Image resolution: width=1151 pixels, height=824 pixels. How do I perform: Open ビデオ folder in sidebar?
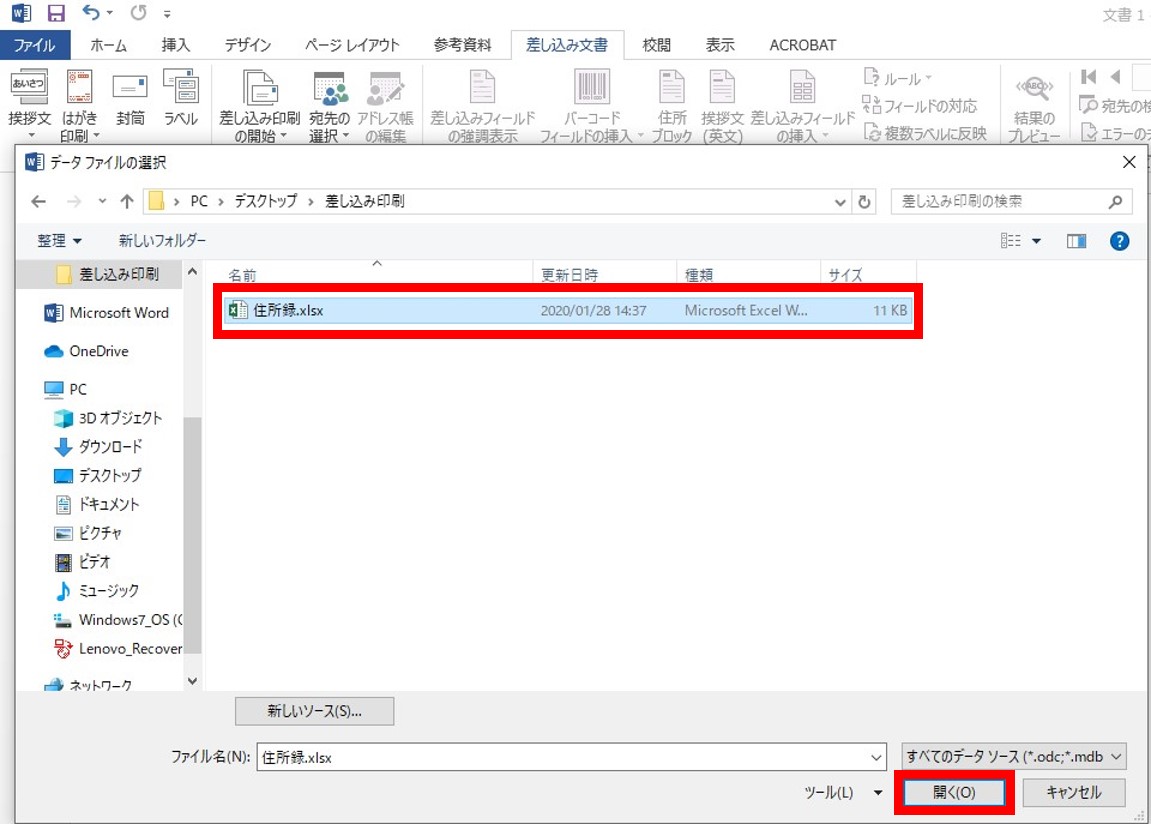(82, 562)
